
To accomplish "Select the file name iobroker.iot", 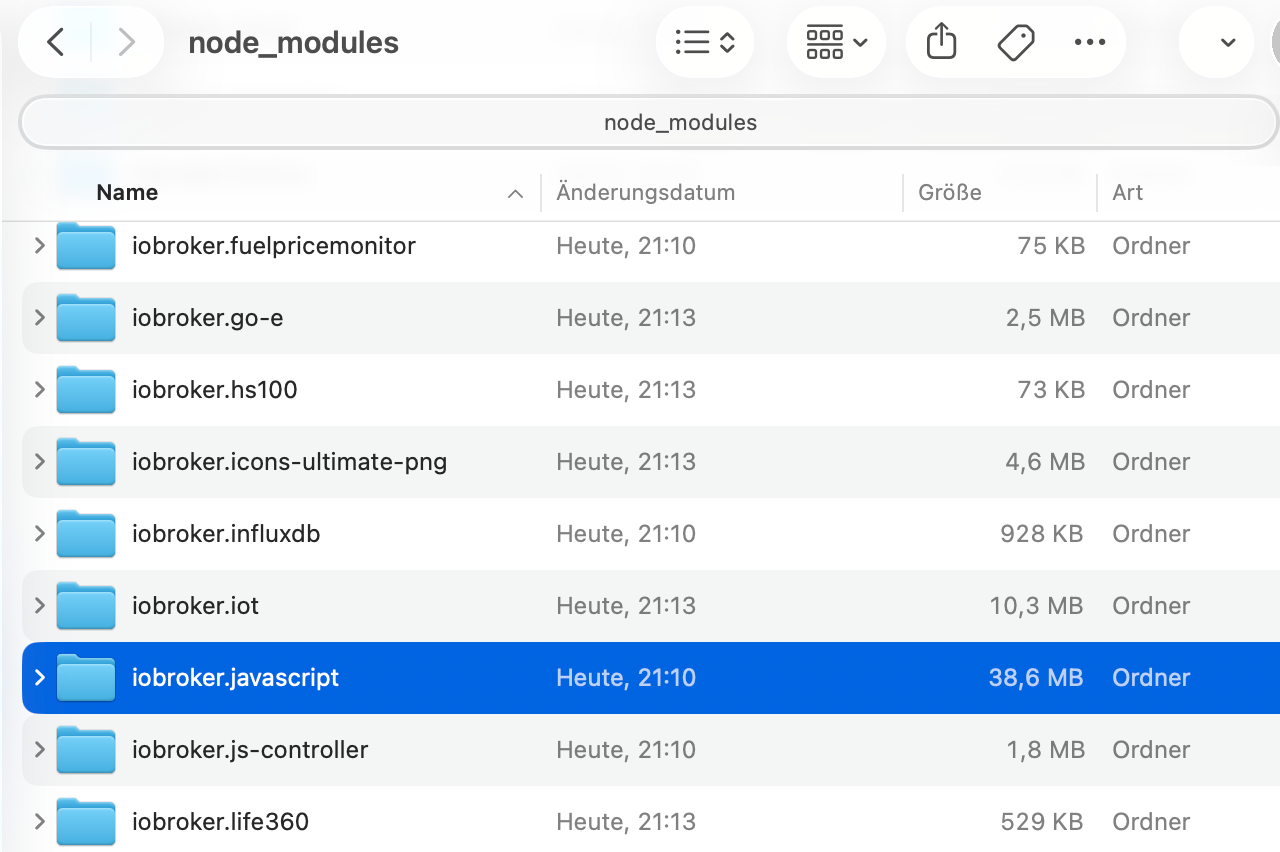I will (195, 605).
